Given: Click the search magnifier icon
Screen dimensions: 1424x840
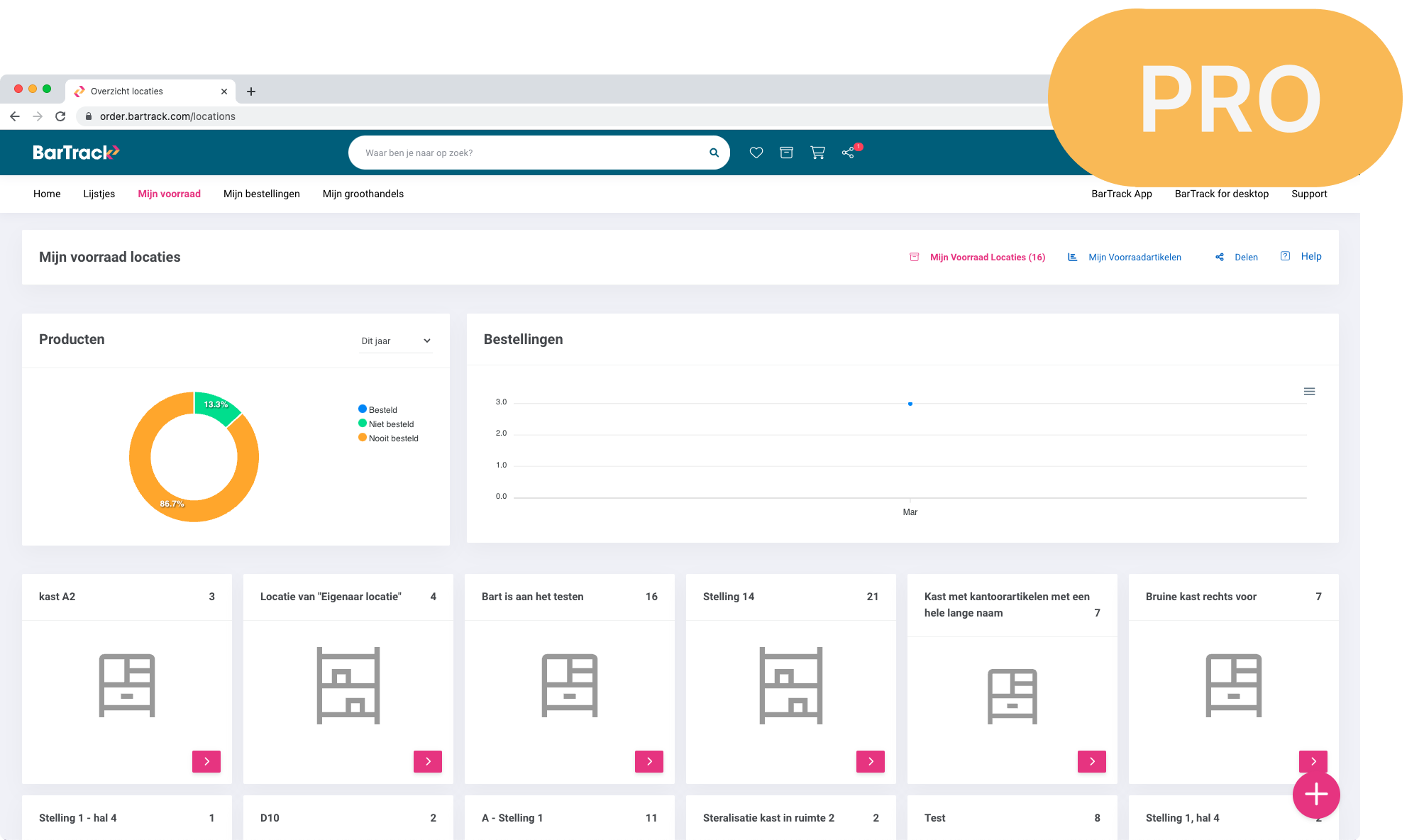Looking at the screenshot, I should click(714, 153).
